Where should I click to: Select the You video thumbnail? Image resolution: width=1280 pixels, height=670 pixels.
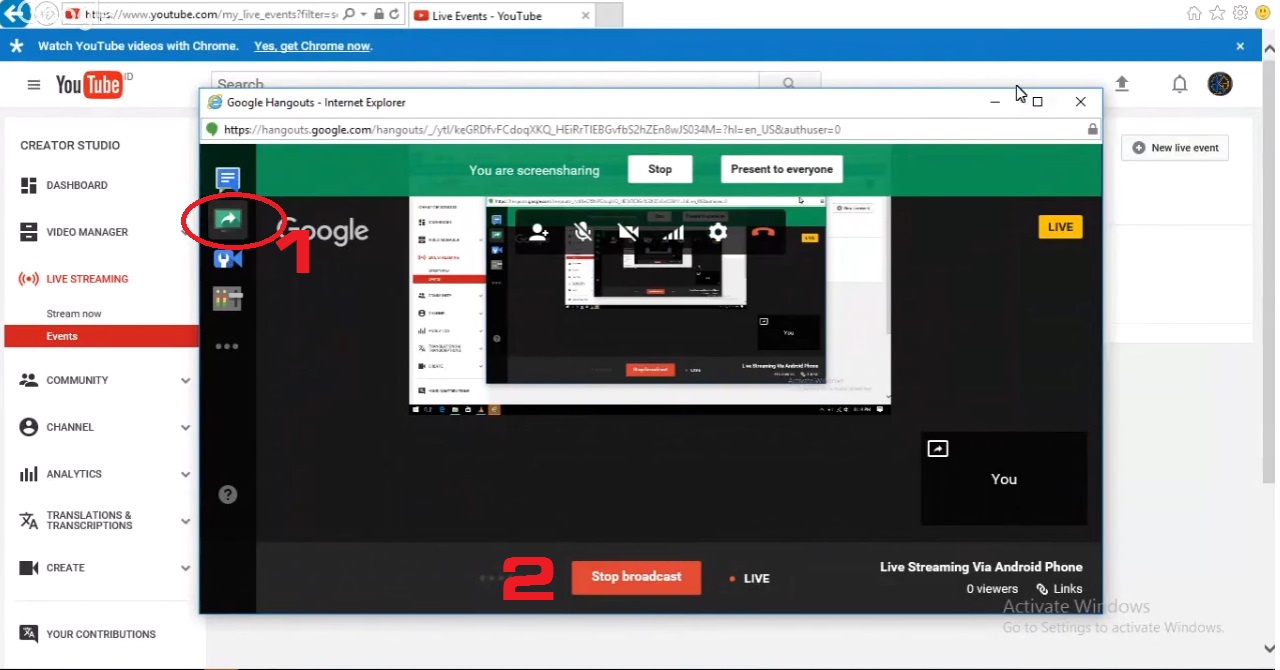click(1004, 478)
